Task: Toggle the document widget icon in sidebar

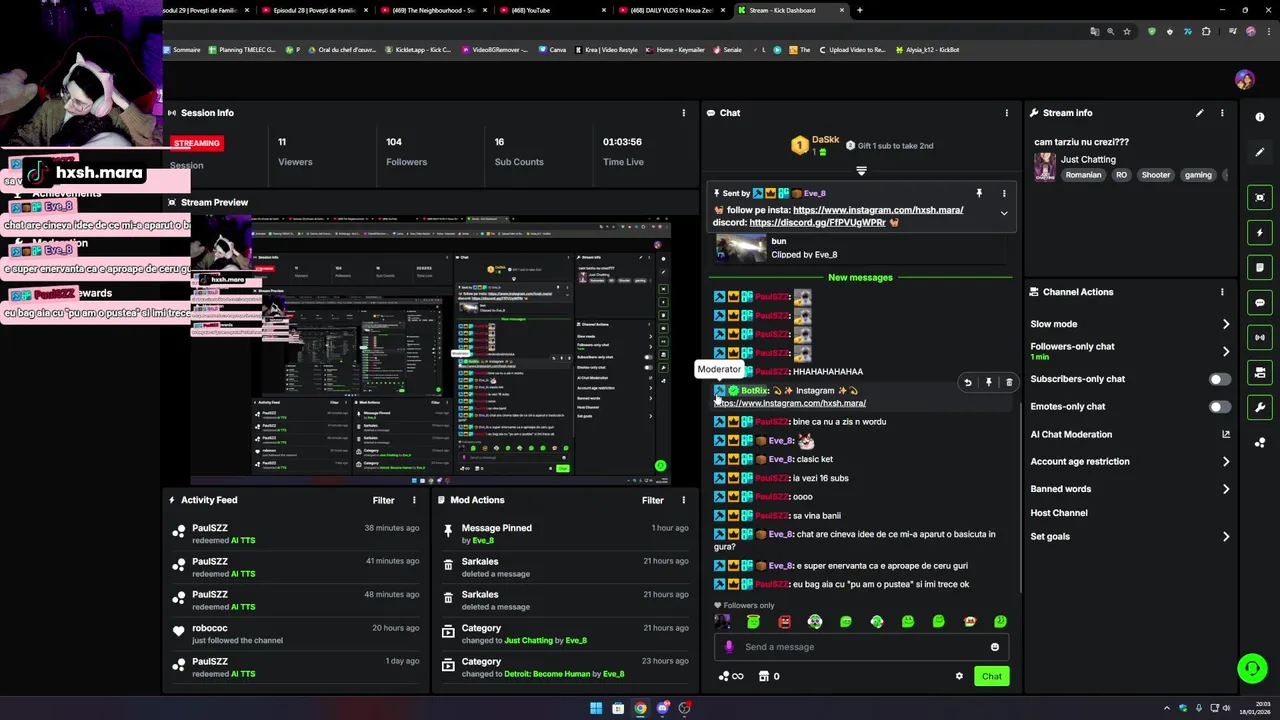Action: (x=1260, y=267)
